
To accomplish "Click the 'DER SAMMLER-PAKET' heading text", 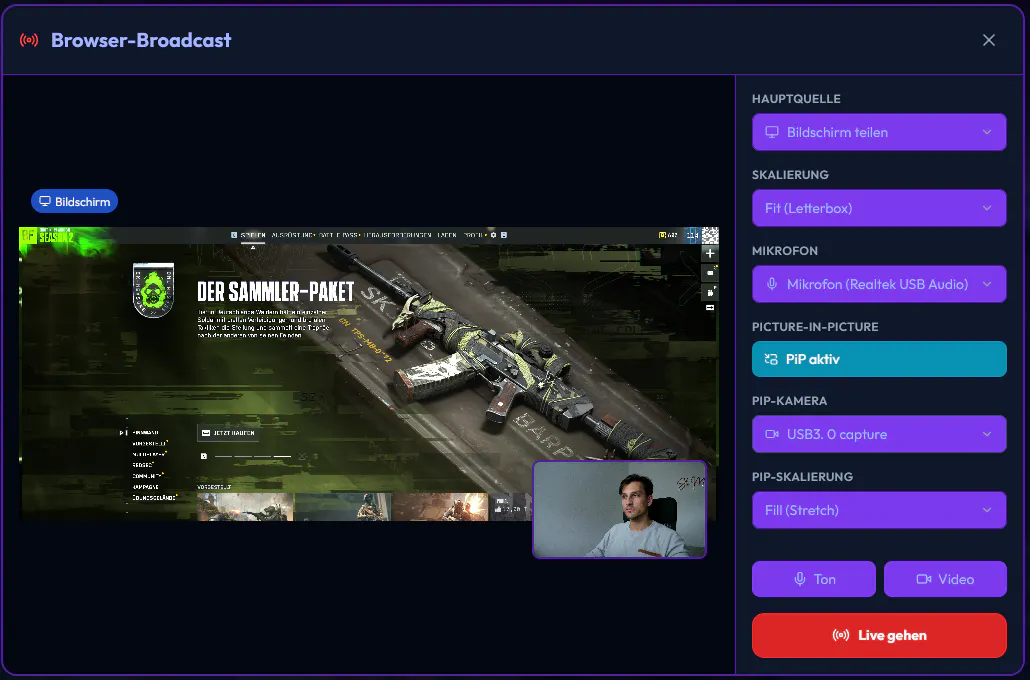I will (x=275, y=291).
